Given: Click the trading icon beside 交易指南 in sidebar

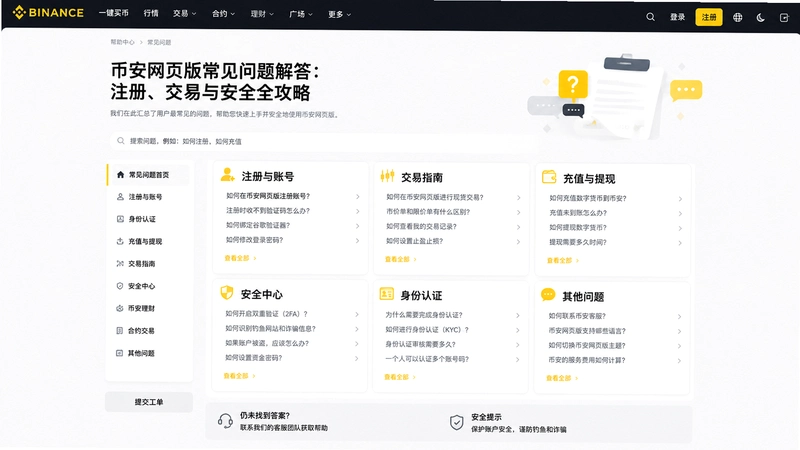Looking at the screenshot, I should [120, 264].
